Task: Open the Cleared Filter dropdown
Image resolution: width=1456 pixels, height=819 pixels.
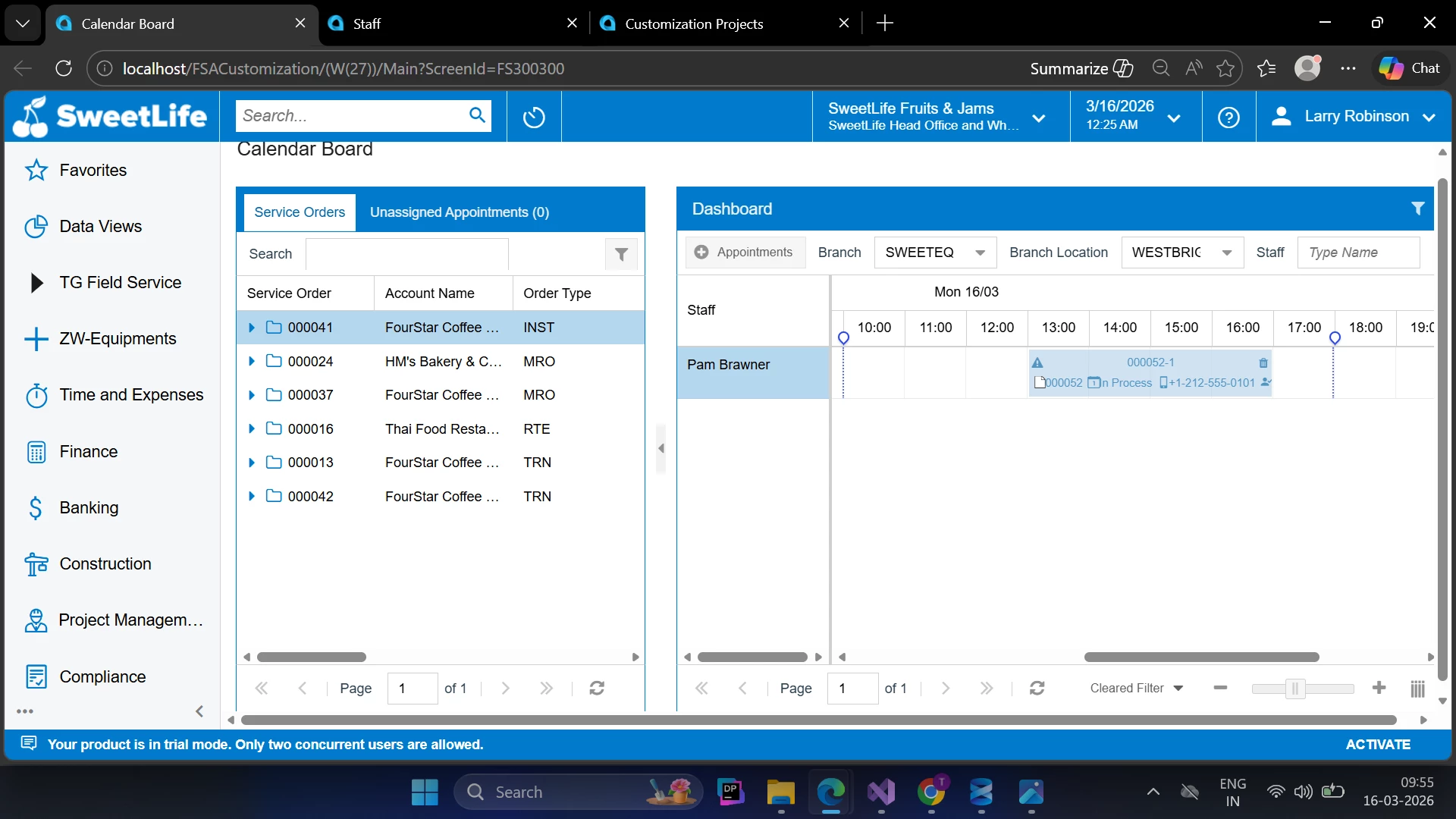Action: [1136, 688]
